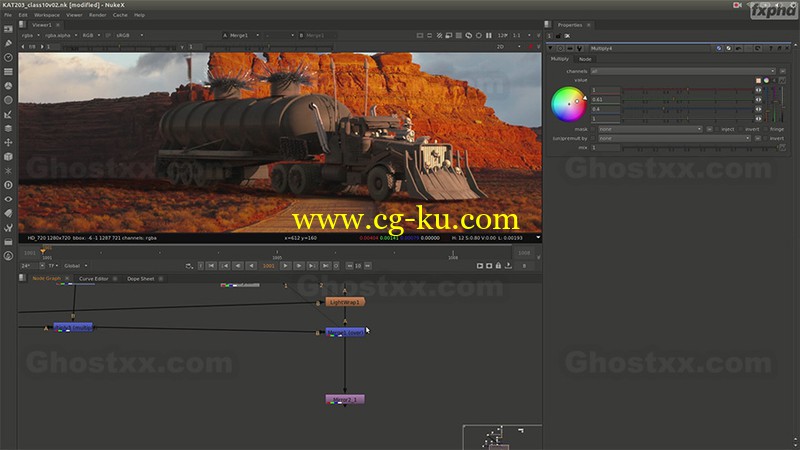Switch to the Dope Sheet tab

[140, 279]
